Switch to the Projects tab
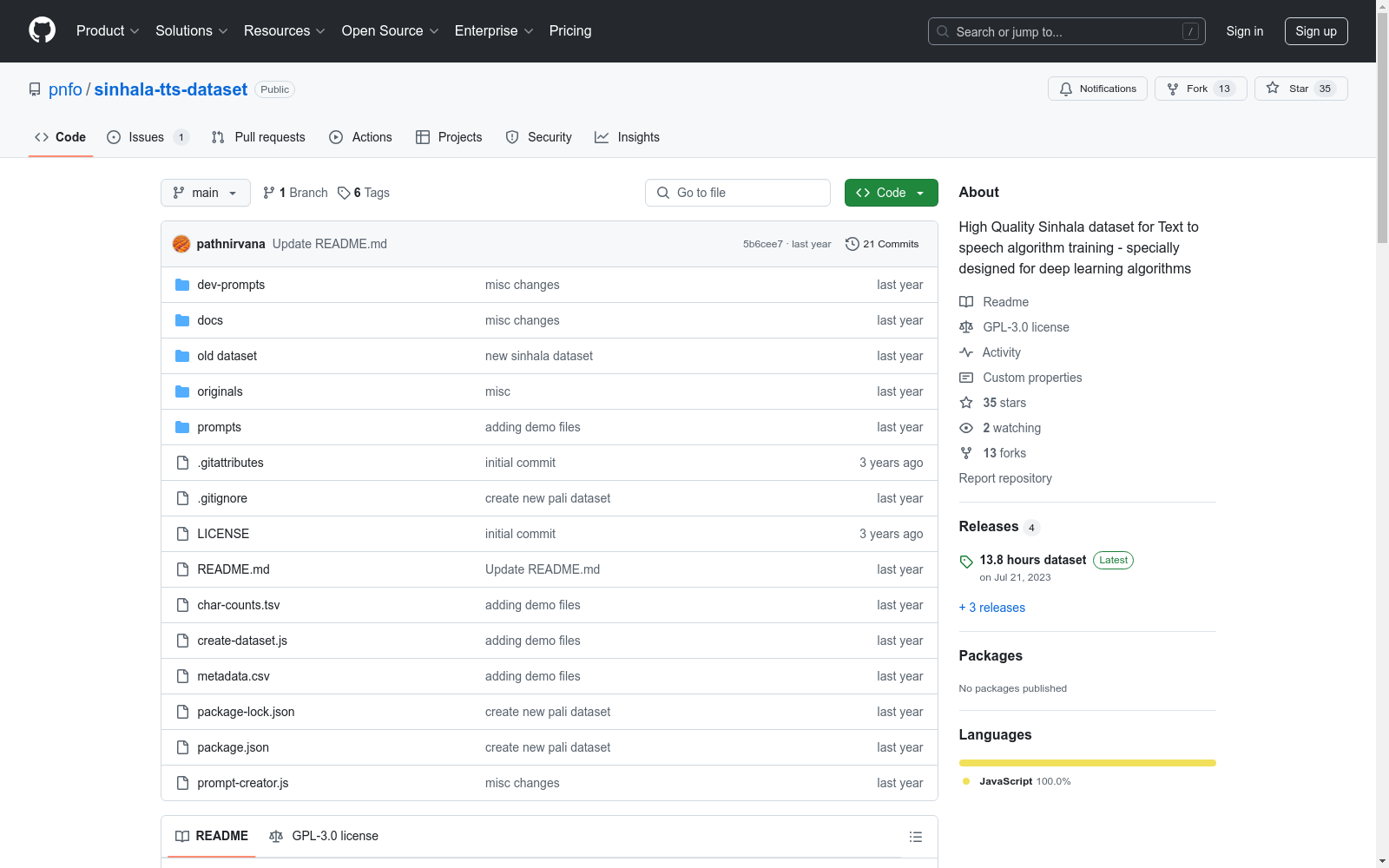 coord(449,137)
